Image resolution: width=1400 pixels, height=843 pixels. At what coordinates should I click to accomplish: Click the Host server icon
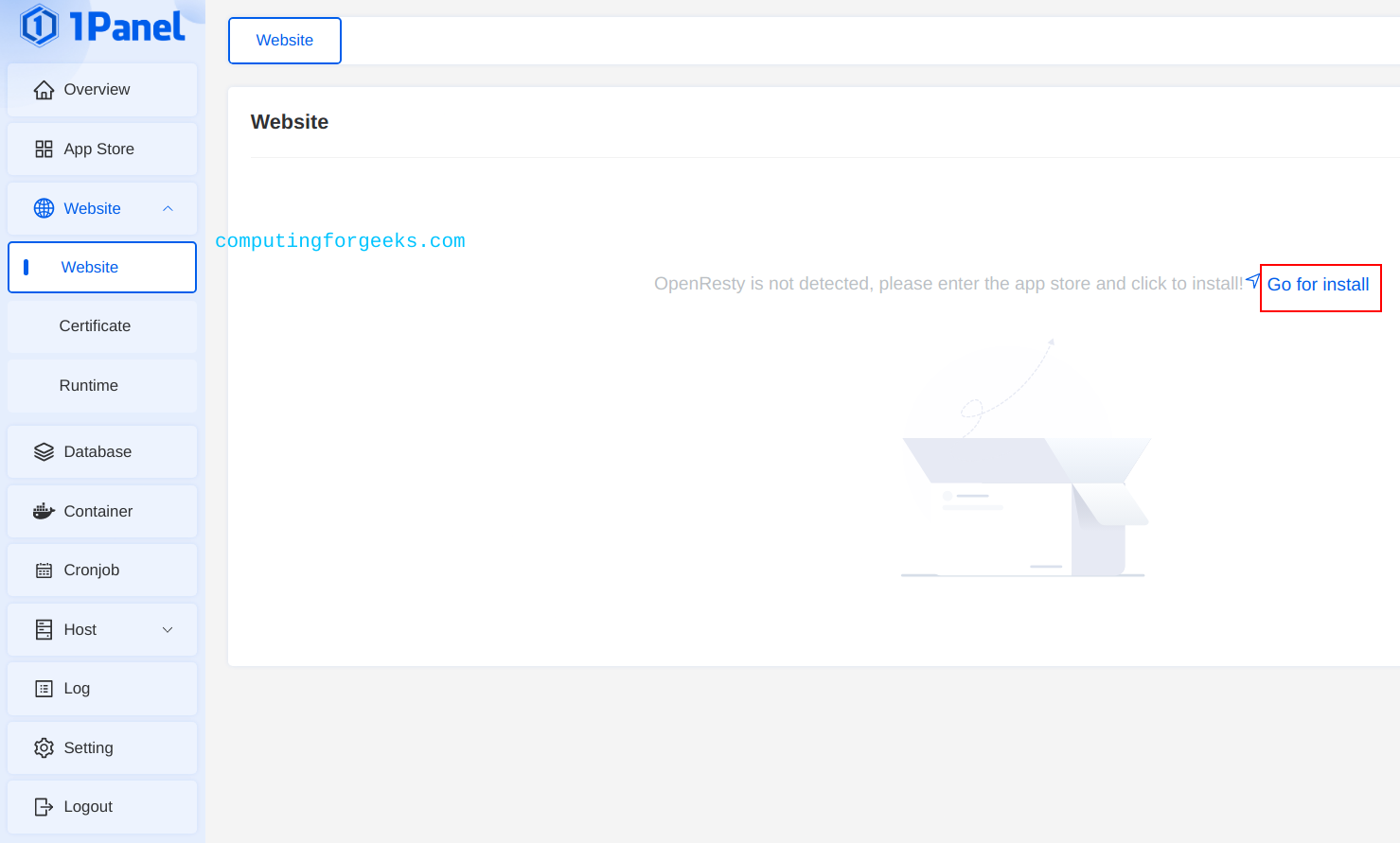pos(44,630)
